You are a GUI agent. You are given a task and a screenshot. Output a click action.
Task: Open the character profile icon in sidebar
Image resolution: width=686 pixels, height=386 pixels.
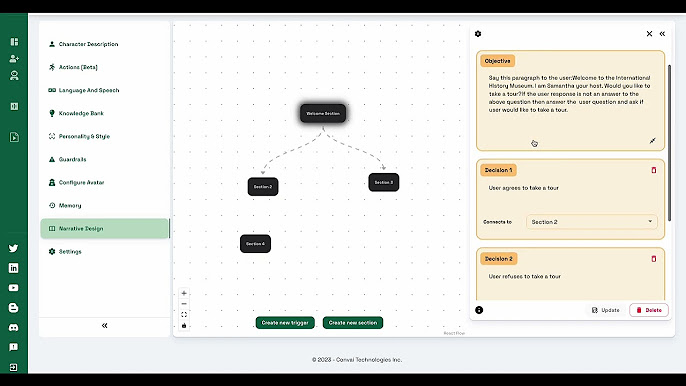(x=14, y=76)
